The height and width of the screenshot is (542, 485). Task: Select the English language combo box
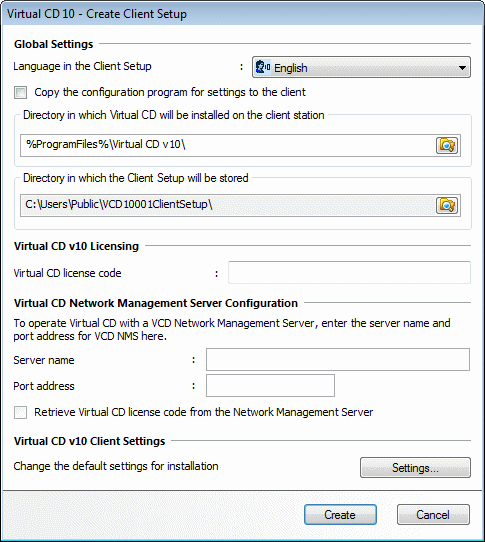point(361,67)
